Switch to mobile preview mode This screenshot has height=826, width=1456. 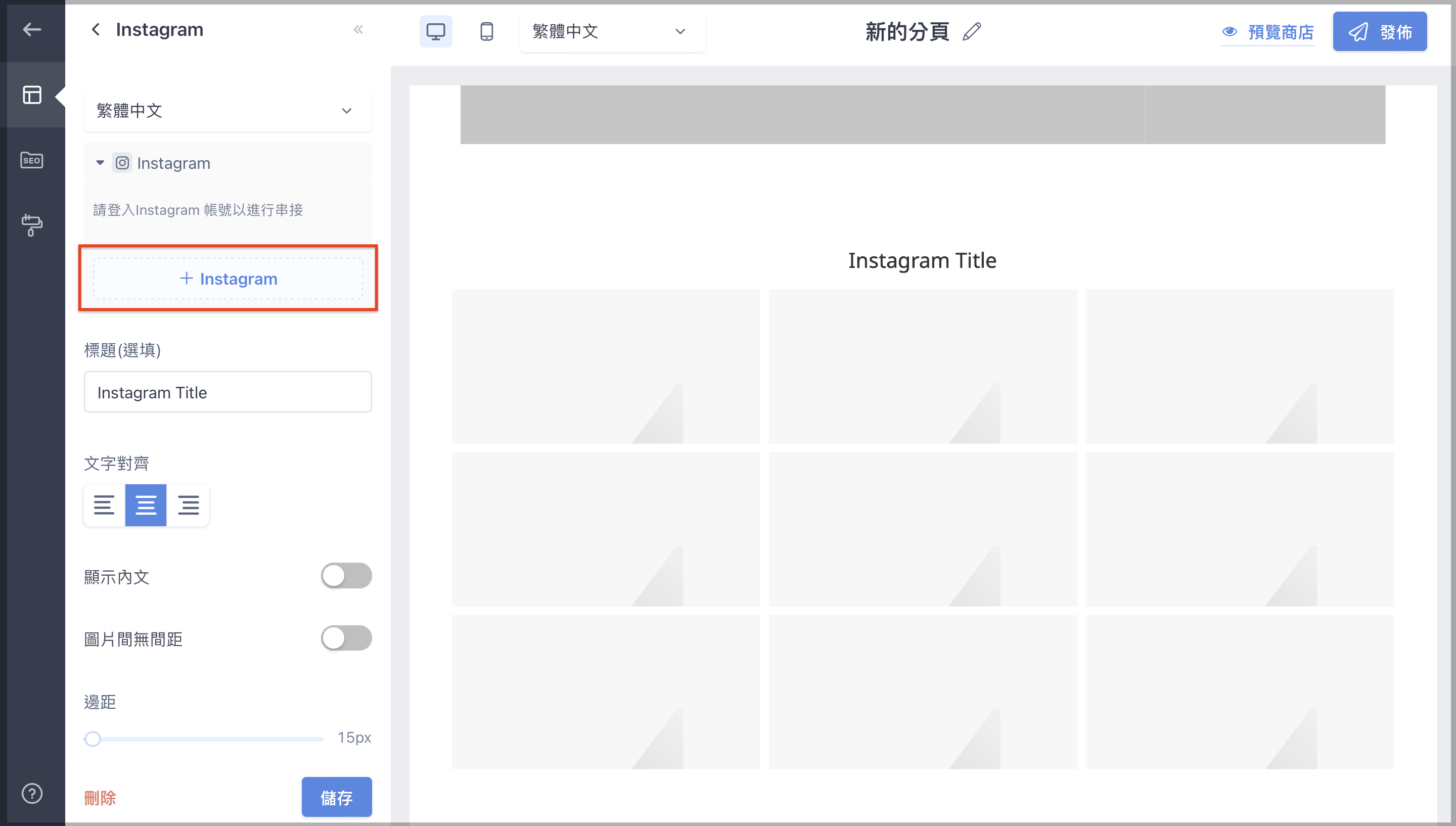pyautogui.click(x=486, y=31)
